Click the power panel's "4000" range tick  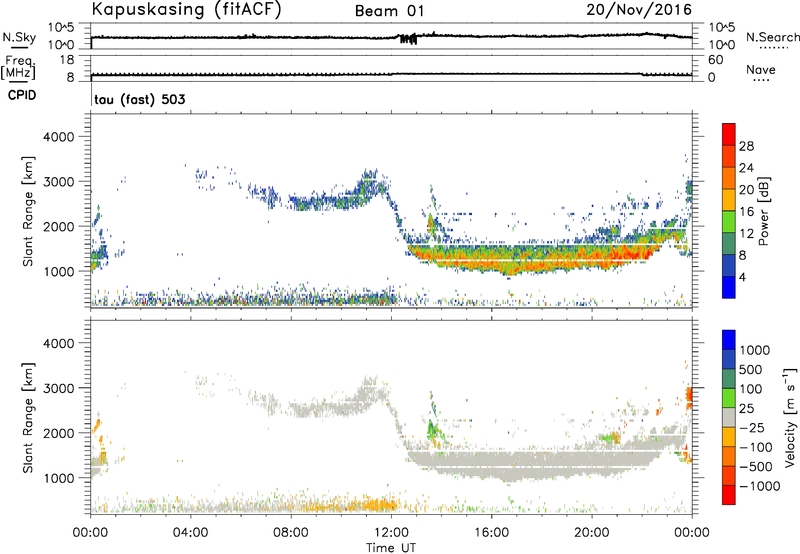[x=58, y=137]
